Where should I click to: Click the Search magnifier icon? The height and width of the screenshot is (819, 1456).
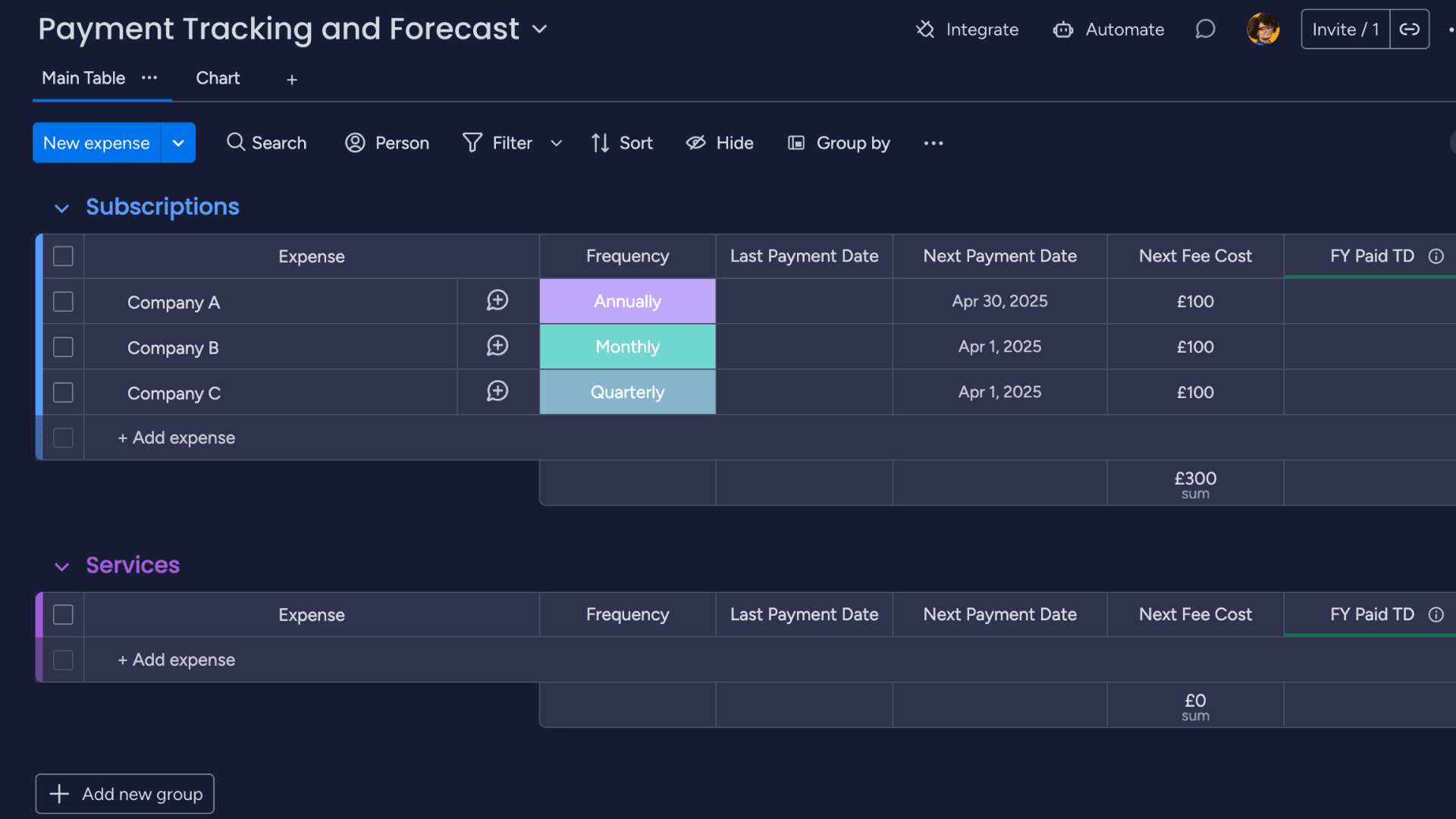click(236, 143)
